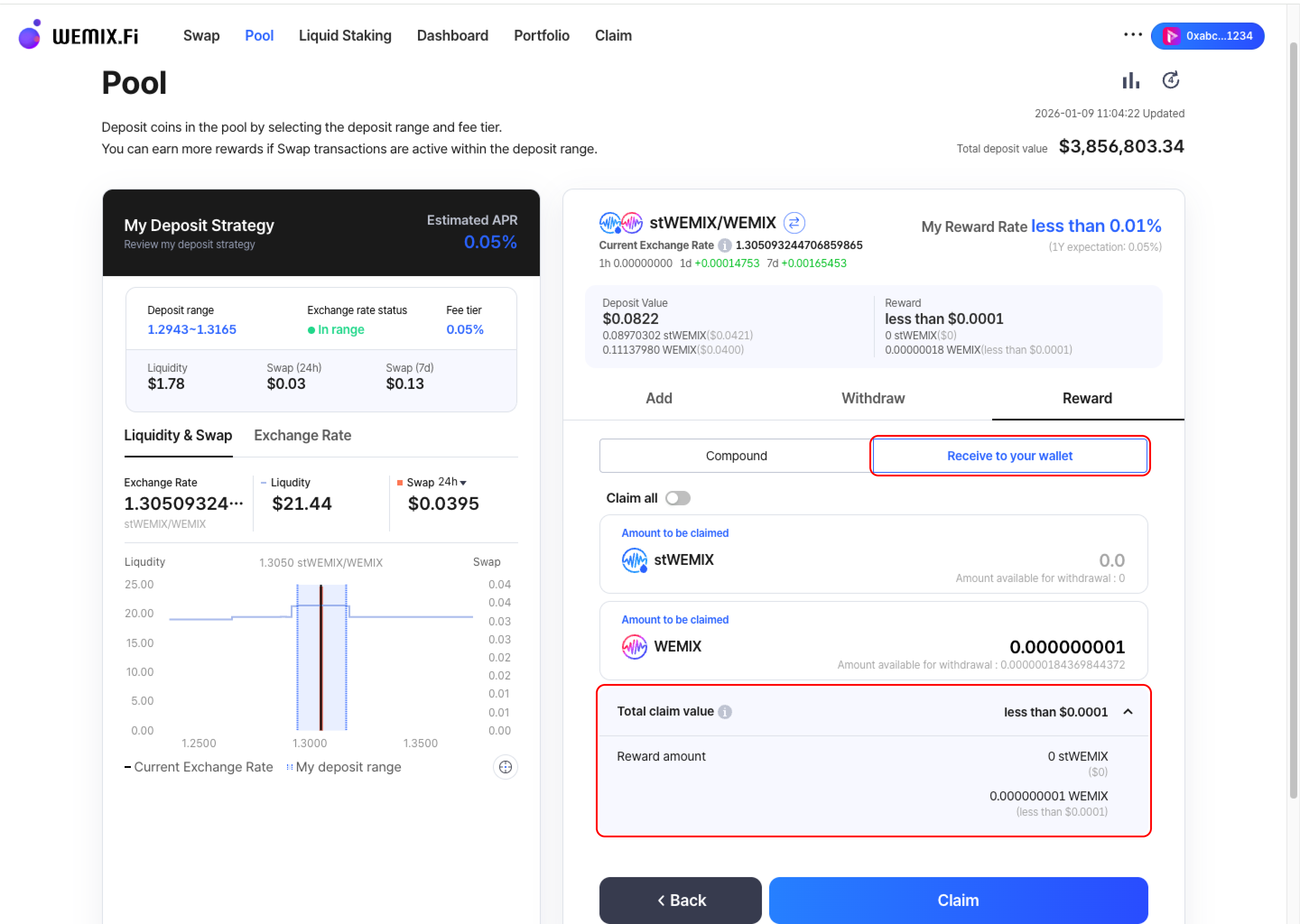Switch to the Withdraw tab
The width and height of the screenshot is (1300, 924).
coord(873,398)
